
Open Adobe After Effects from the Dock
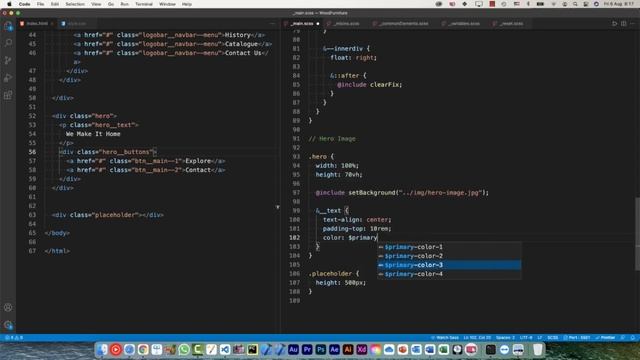click(x=334, y=349)
